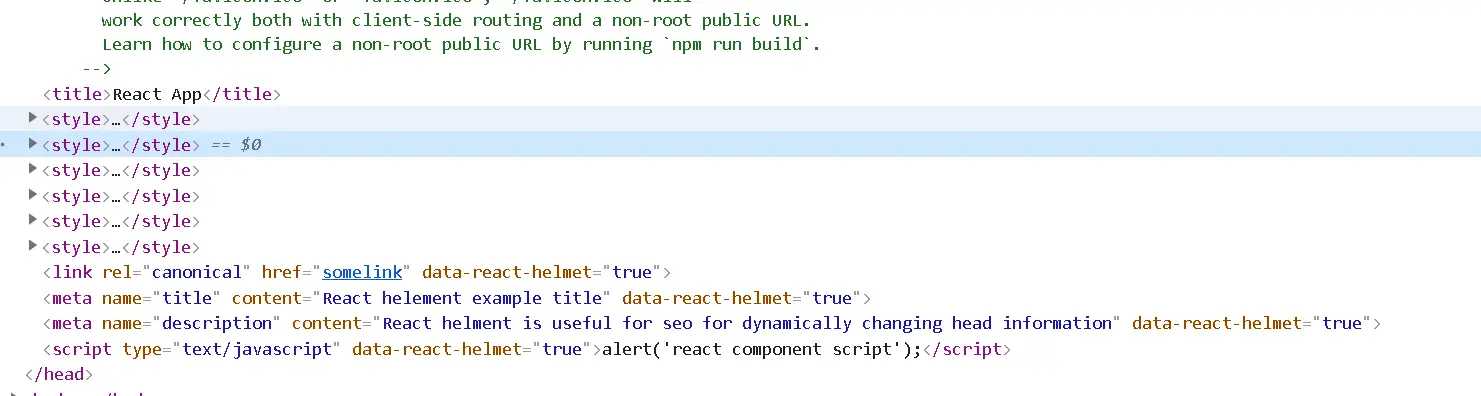
Task: Click the closing </script> tag
Action: (x=966, y=349)
